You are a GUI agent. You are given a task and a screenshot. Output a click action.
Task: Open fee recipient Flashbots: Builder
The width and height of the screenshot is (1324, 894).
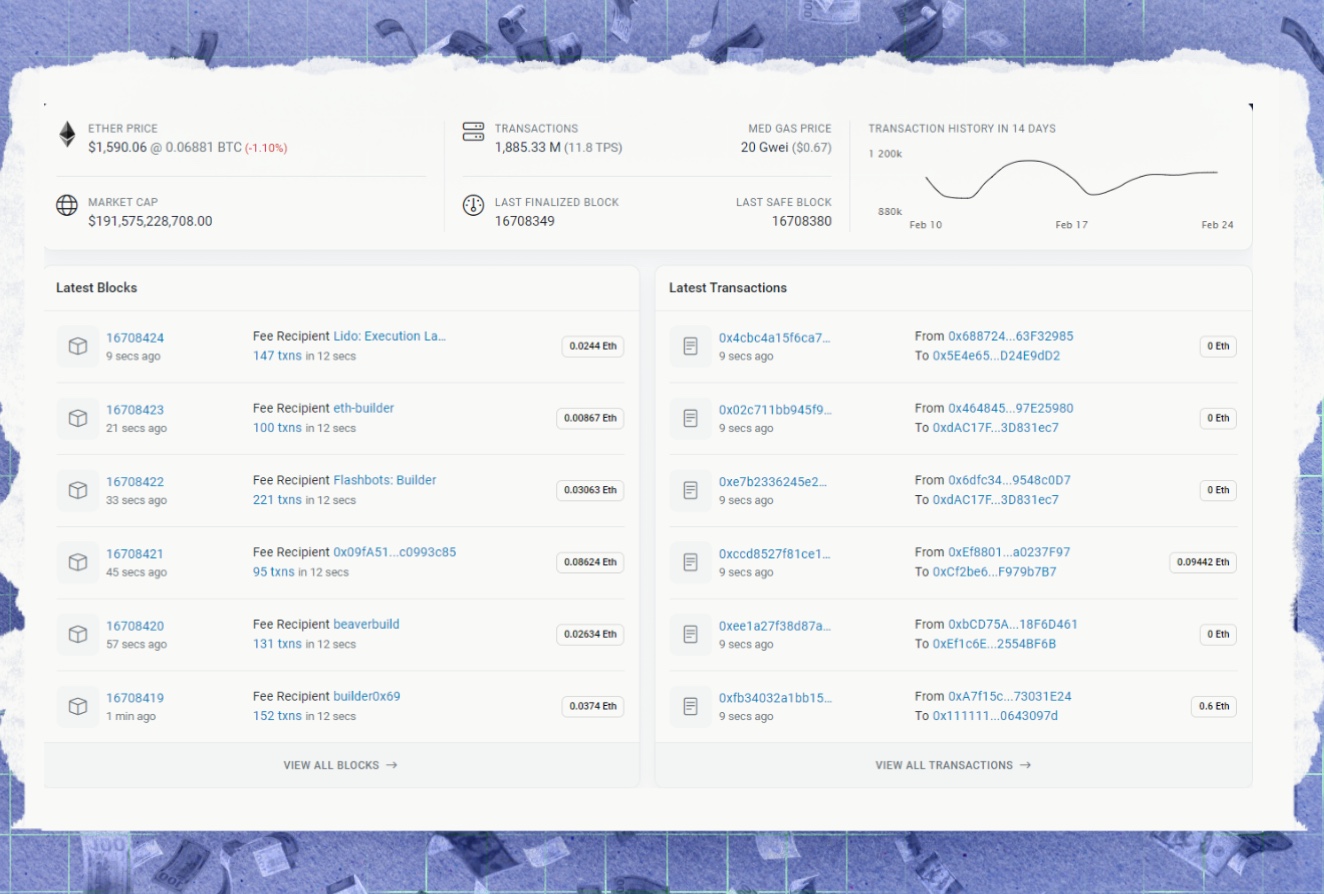tap(385, 480)
